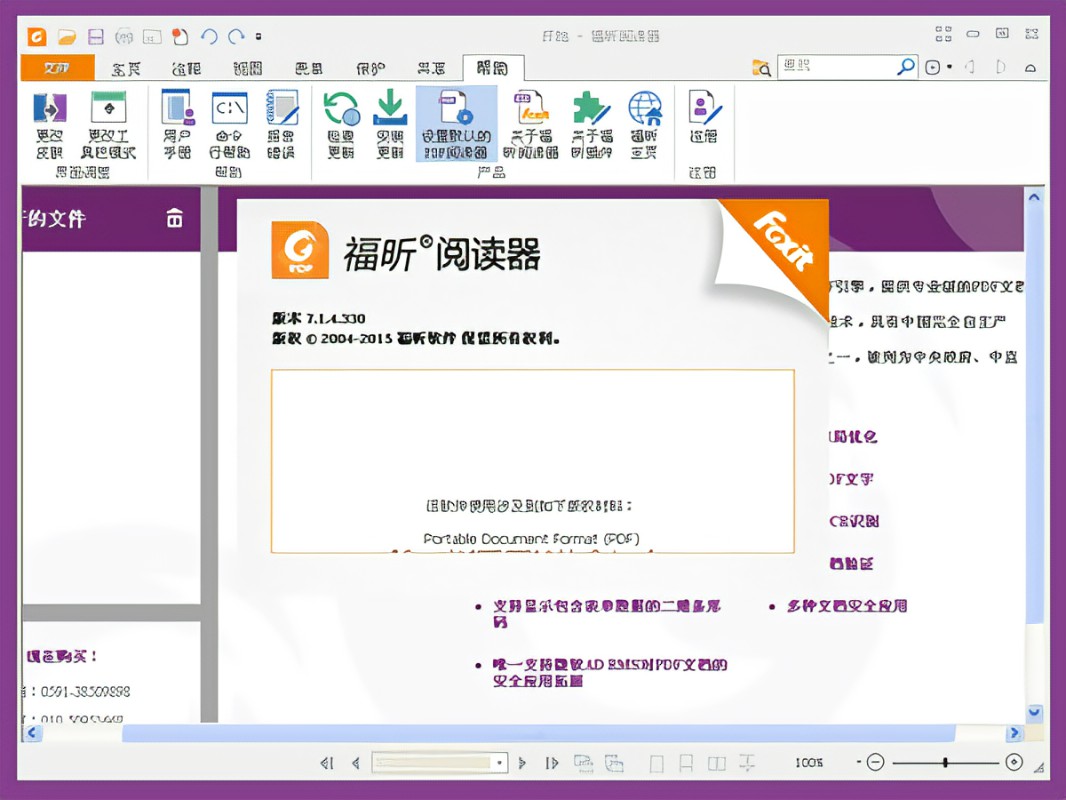Image resolution: width=1066 pixels, height=800 pixels.
Task: Click the next view icon in status bar
Action: (x=614, y=763)
